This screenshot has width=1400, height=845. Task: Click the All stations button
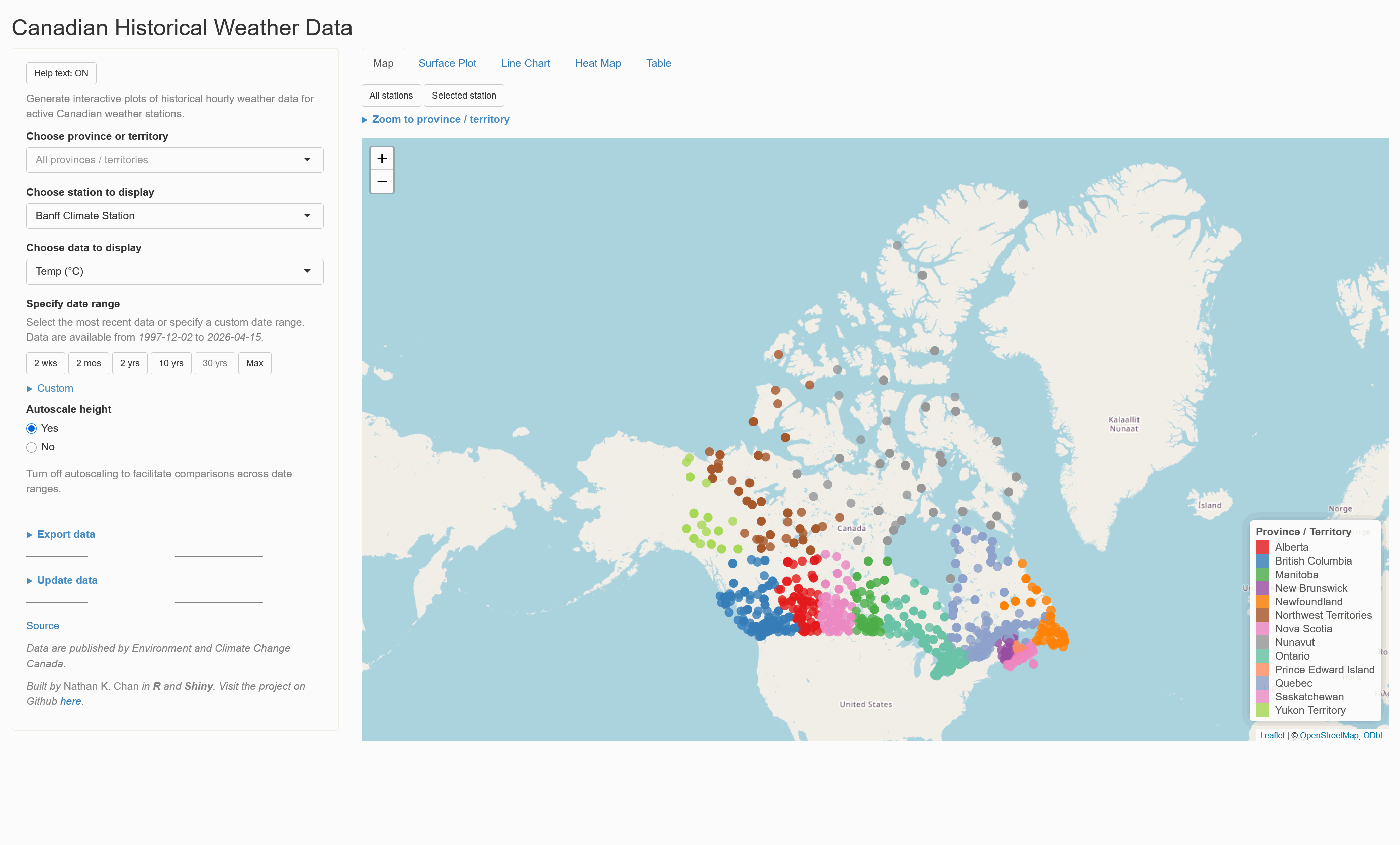391,96
